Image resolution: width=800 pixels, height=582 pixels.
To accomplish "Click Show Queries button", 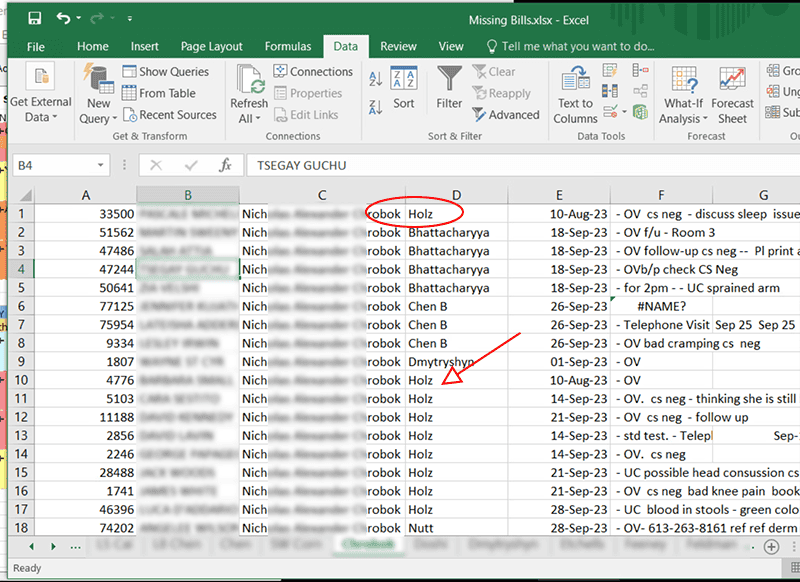I will click(x=166, y=72).
